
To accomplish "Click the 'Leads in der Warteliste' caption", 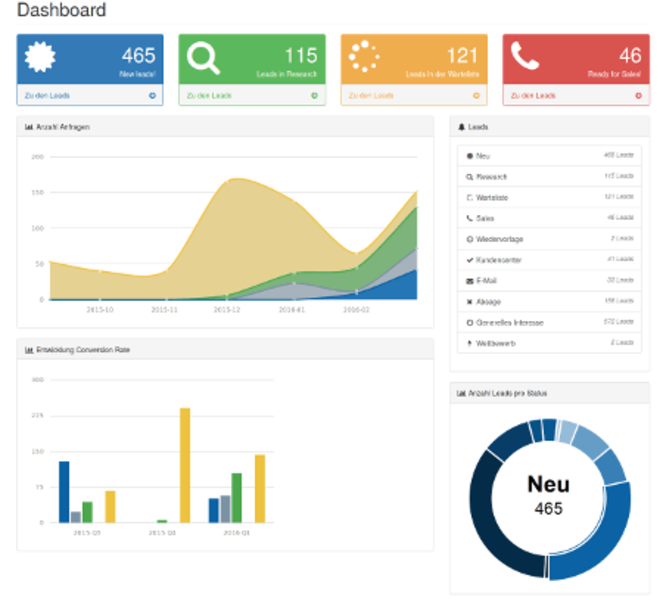I will pos(442,74).
